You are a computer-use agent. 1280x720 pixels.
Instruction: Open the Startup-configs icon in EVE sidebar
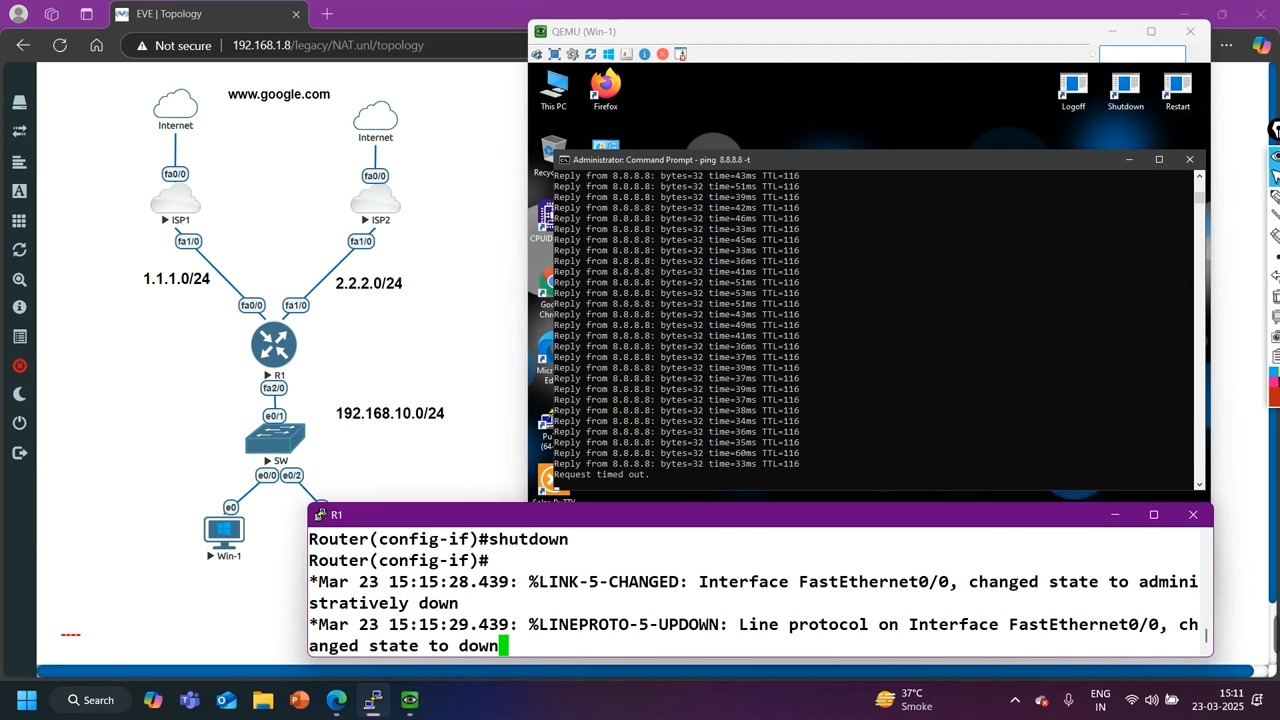[19, 162]
